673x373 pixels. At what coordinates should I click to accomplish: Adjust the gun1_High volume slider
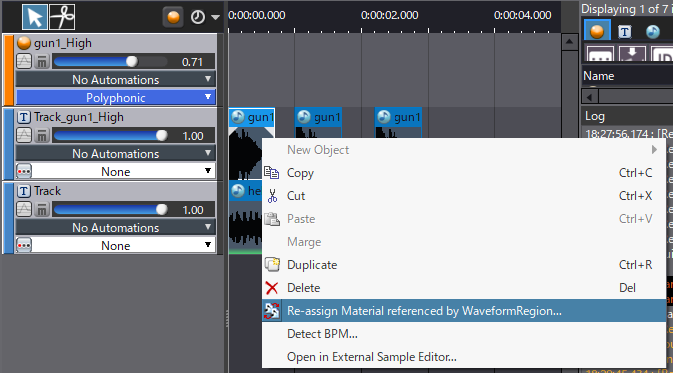point(110,62)
